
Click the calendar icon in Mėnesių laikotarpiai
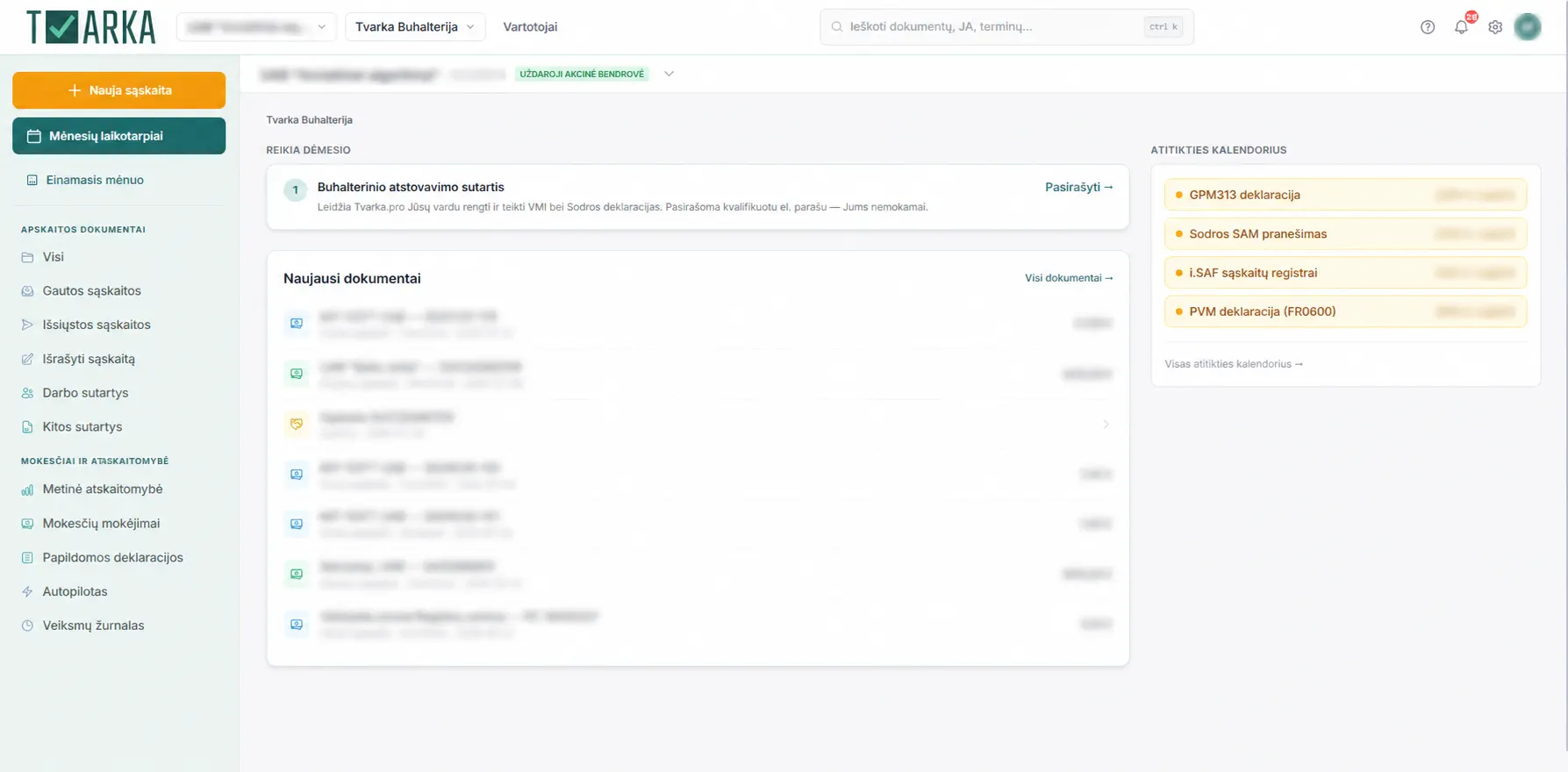coord(34,136)
